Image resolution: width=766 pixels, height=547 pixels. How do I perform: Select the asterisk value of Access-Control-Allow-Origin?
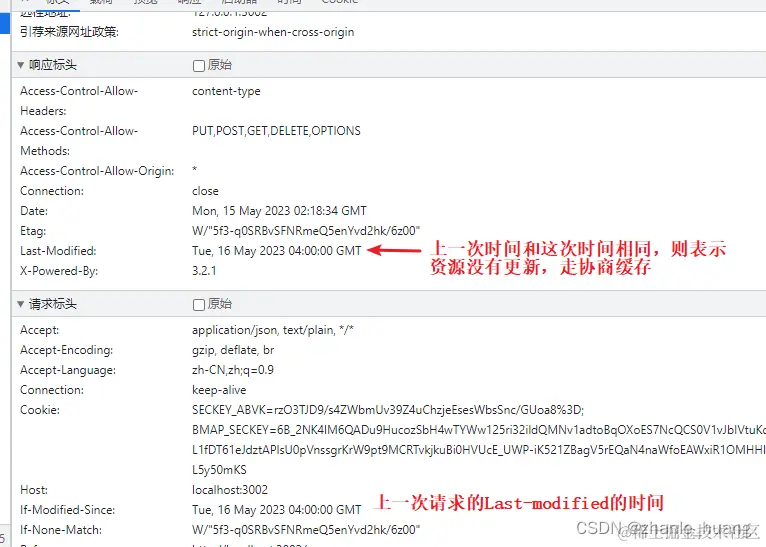coord(194,169)
